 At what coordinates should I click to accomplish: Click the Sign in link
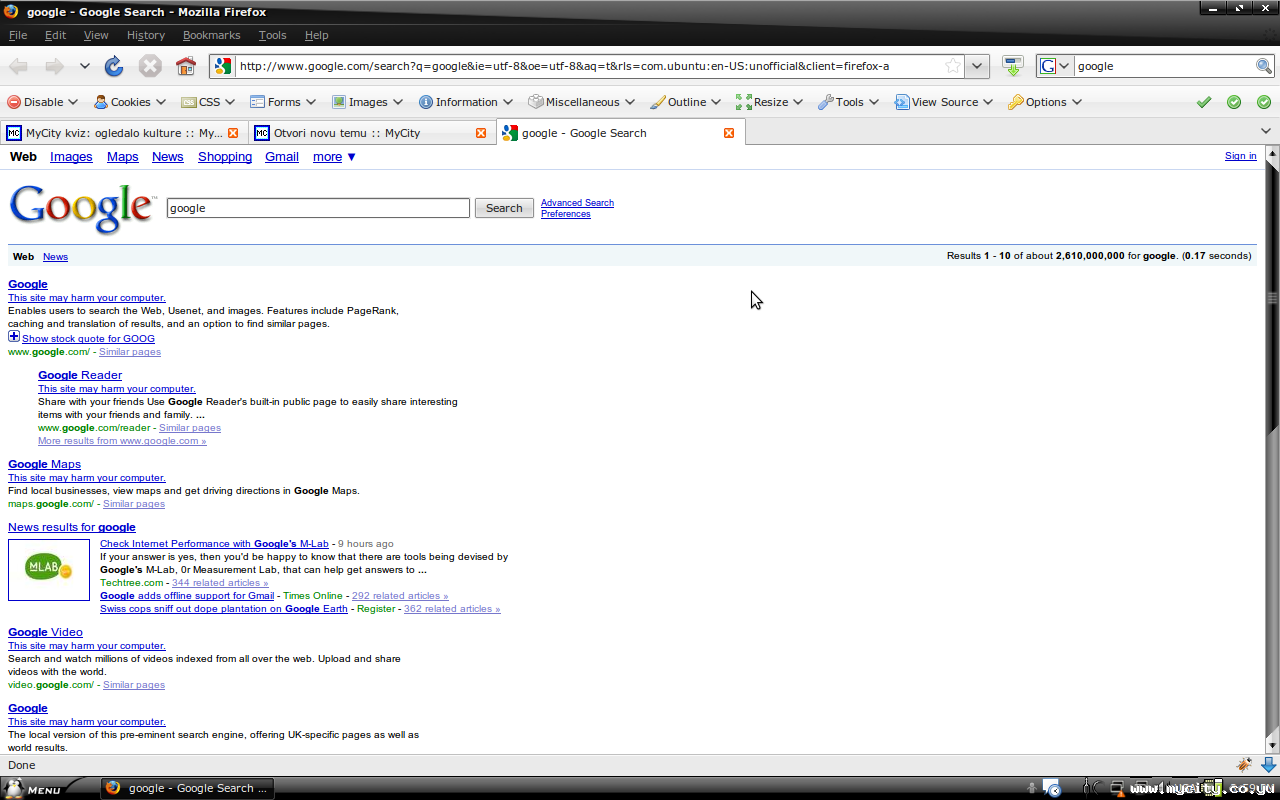point(1241,156)
